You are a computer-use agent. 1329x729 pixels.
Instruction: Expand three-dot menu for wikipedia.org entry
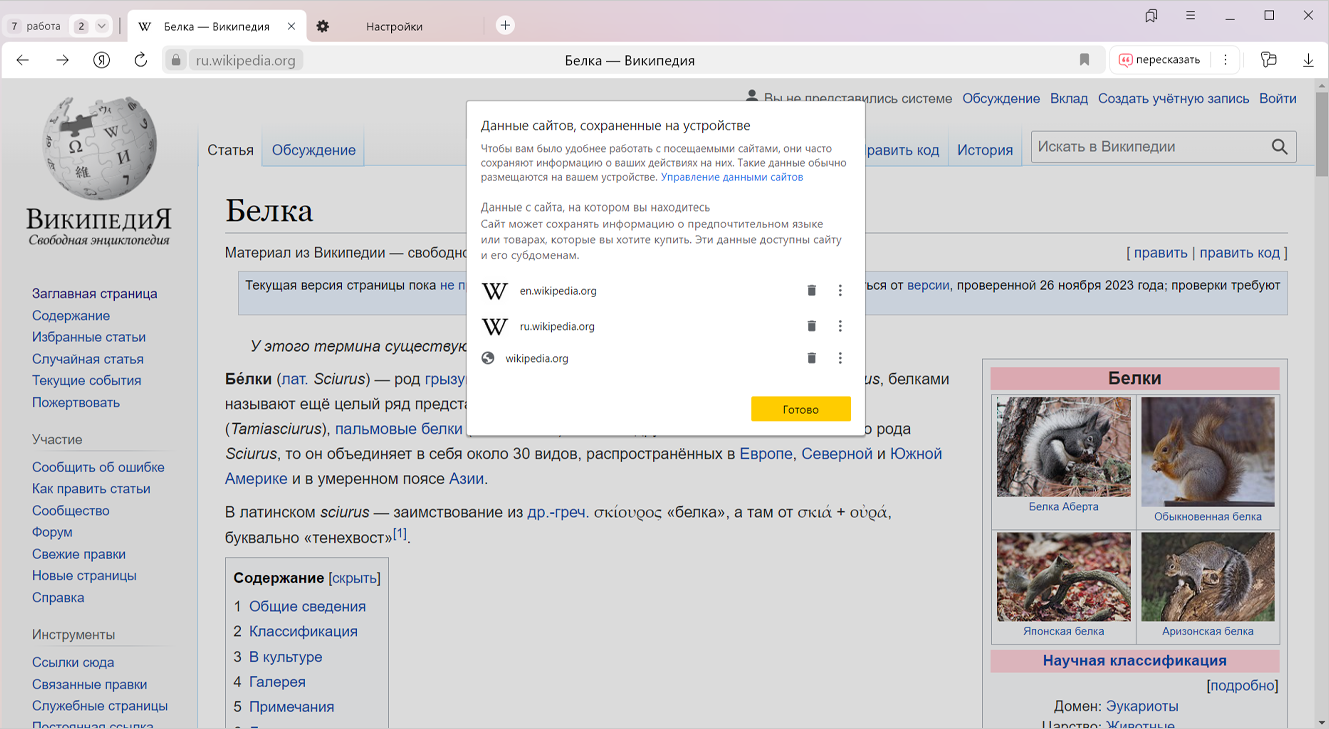point(840,358)
